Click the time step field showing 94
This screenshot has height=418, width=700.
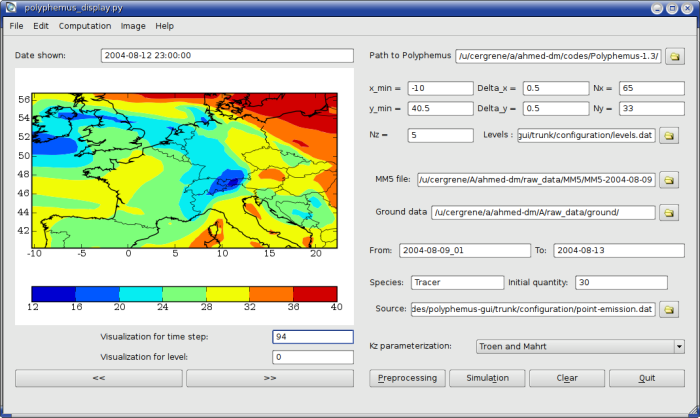pos(312,337)
